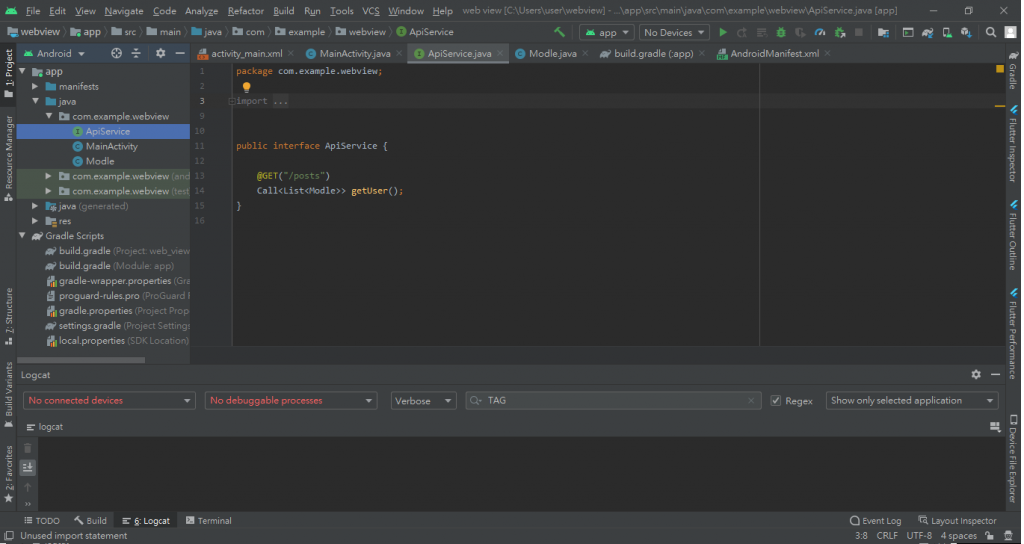Click the Attach Debugger to Android Process icon
Image resolution: width=1024 pixels, height=544 pixels.
tap(840, 32)
